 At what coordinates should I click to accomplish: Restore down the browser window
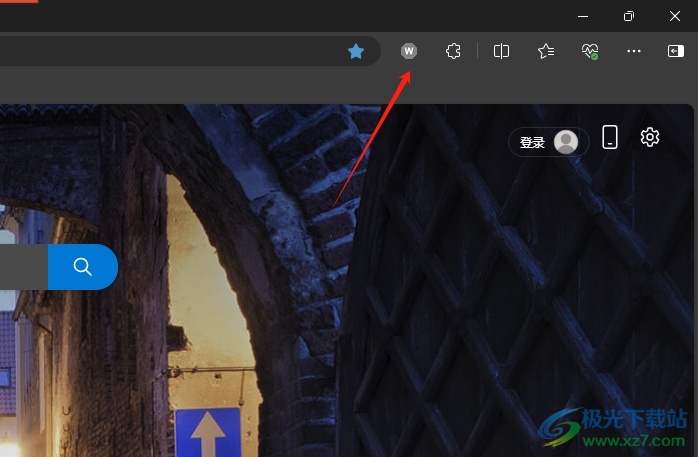pyautogui.click(x=629, y=16)
